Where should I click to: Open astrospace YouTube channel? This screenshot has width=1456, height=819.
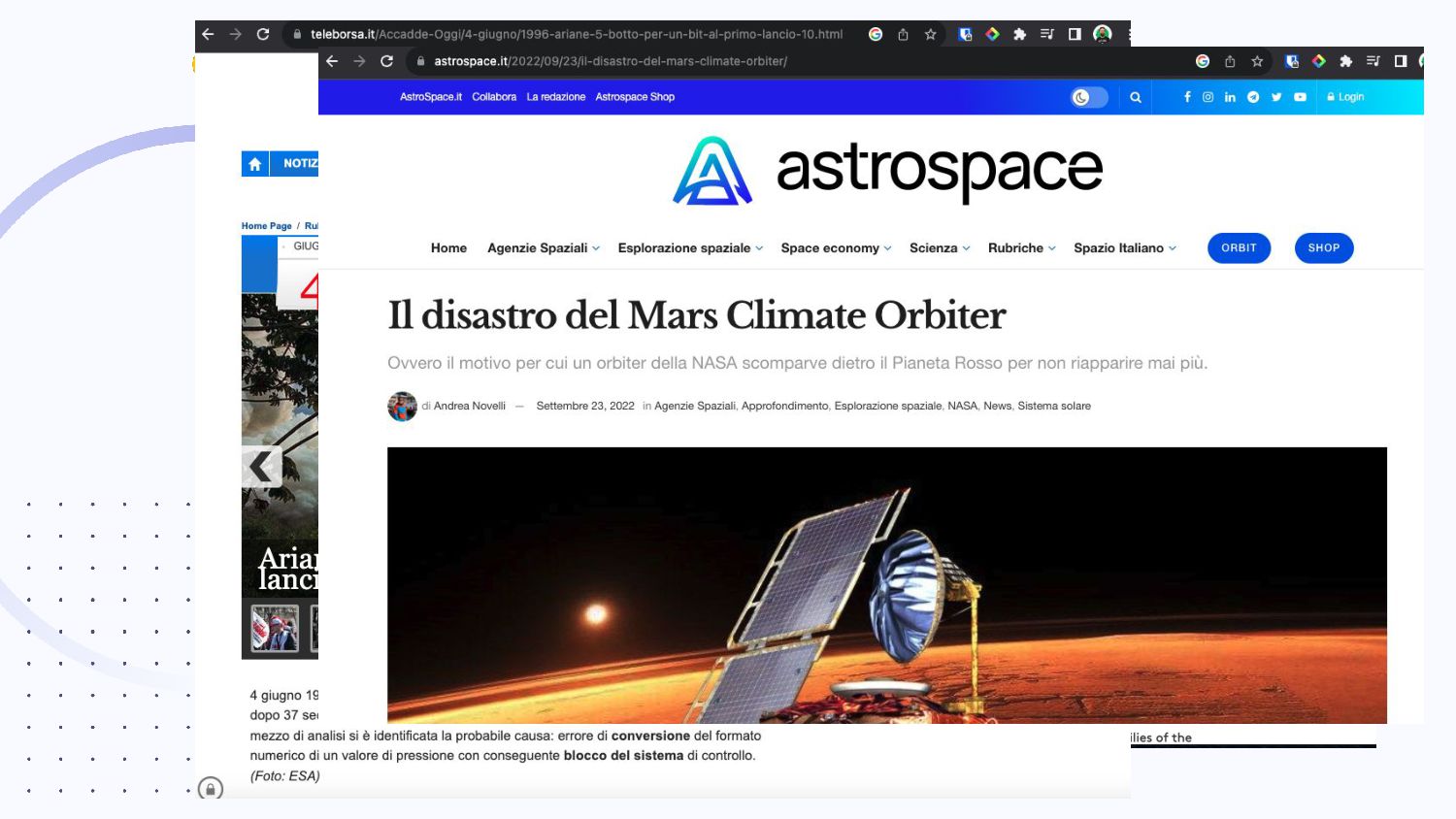(1300, 97)
